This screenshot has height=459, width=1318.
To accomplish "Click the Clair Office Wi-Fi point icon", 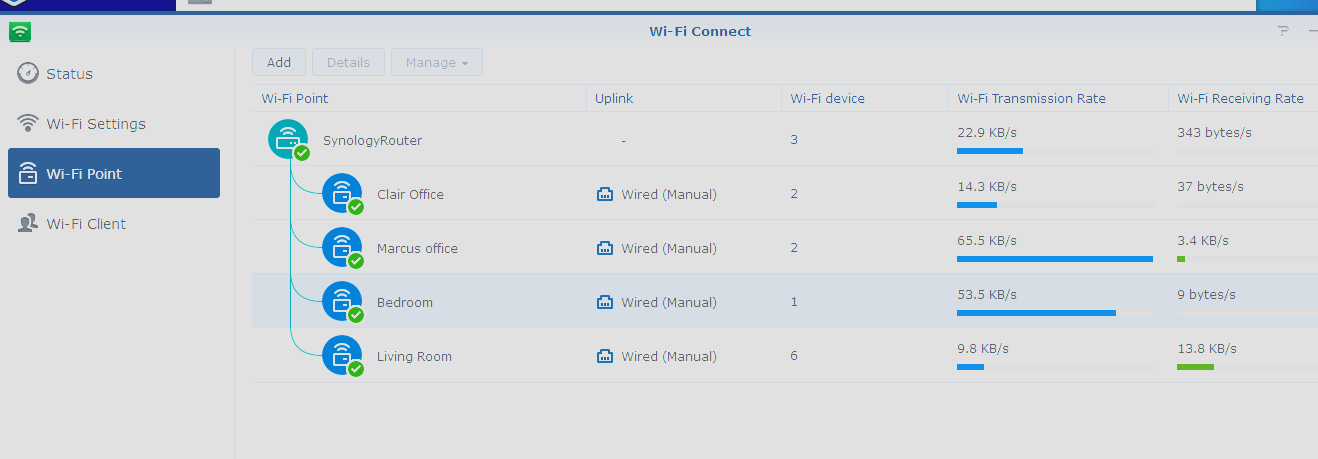I will click(342, 193).
